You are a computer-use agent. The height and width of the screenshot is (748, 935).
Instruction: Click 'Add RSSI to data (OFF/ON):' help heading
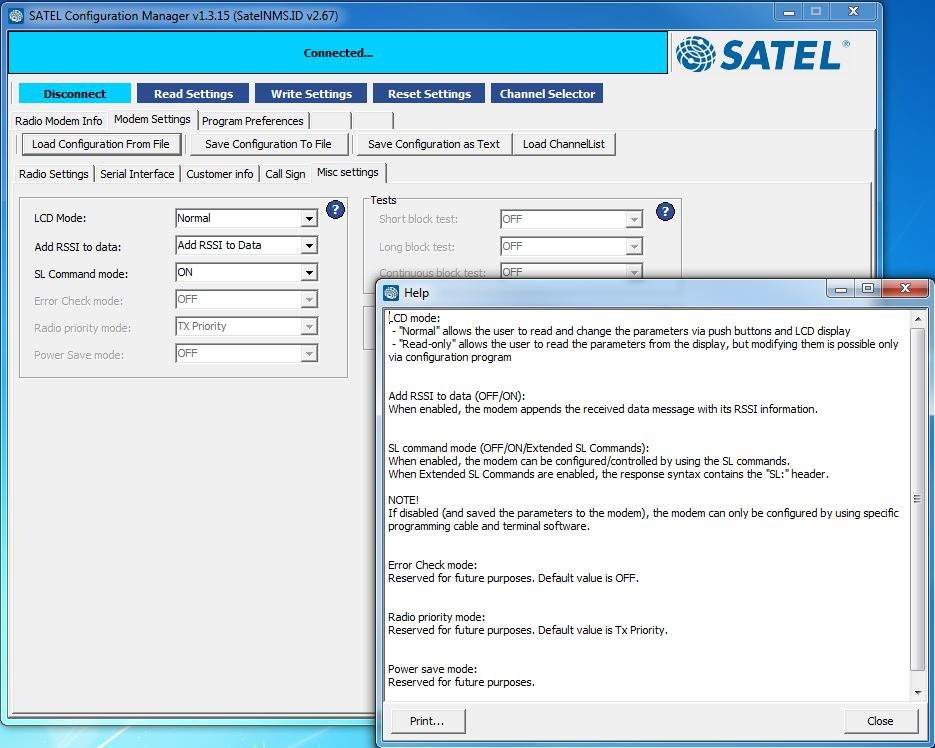click(457, 396)
